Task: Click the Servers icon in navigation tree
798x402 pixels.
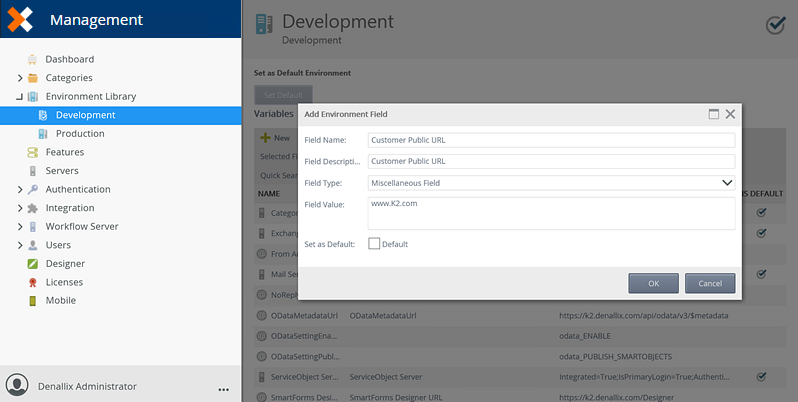Action: click(33, 171)
